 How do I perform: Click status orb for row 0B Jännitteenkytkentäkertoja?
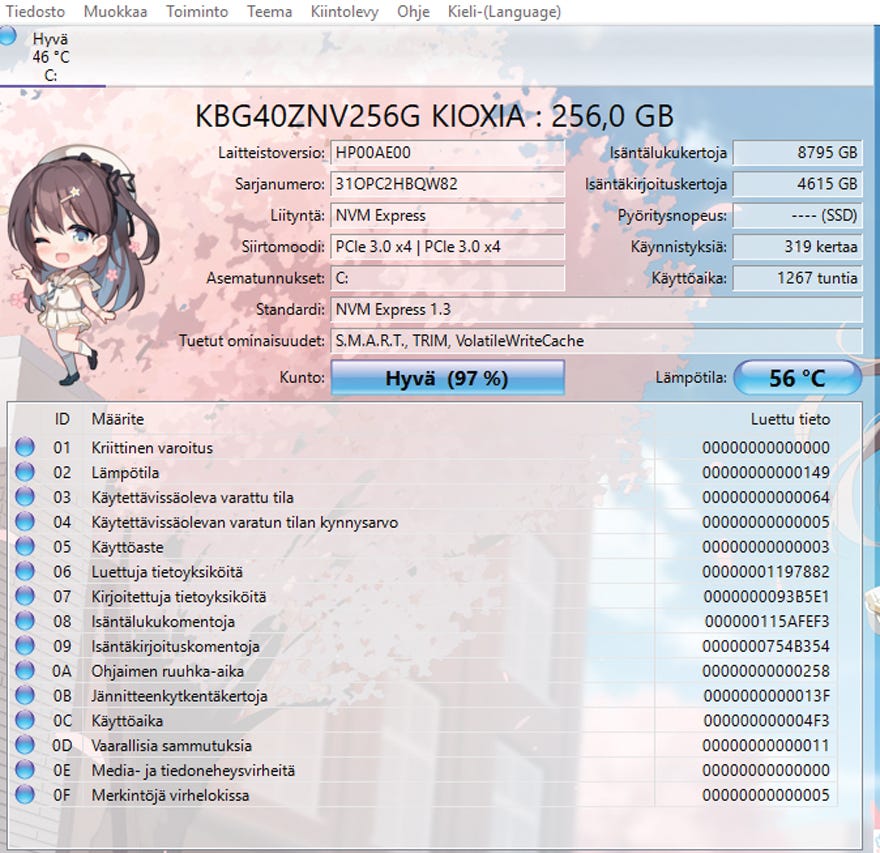tap(25, 695)
